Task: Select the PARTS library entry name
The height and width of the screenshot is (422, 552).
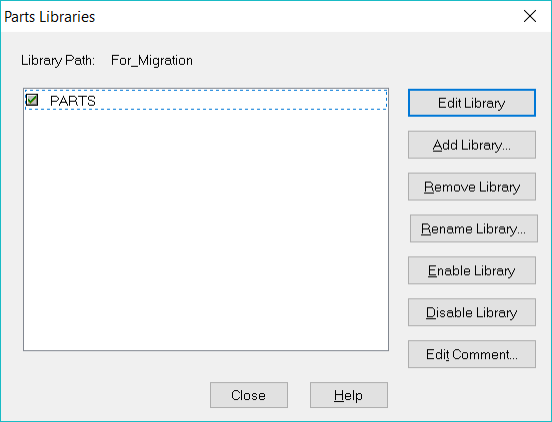Action: click(x=73, y=101)
